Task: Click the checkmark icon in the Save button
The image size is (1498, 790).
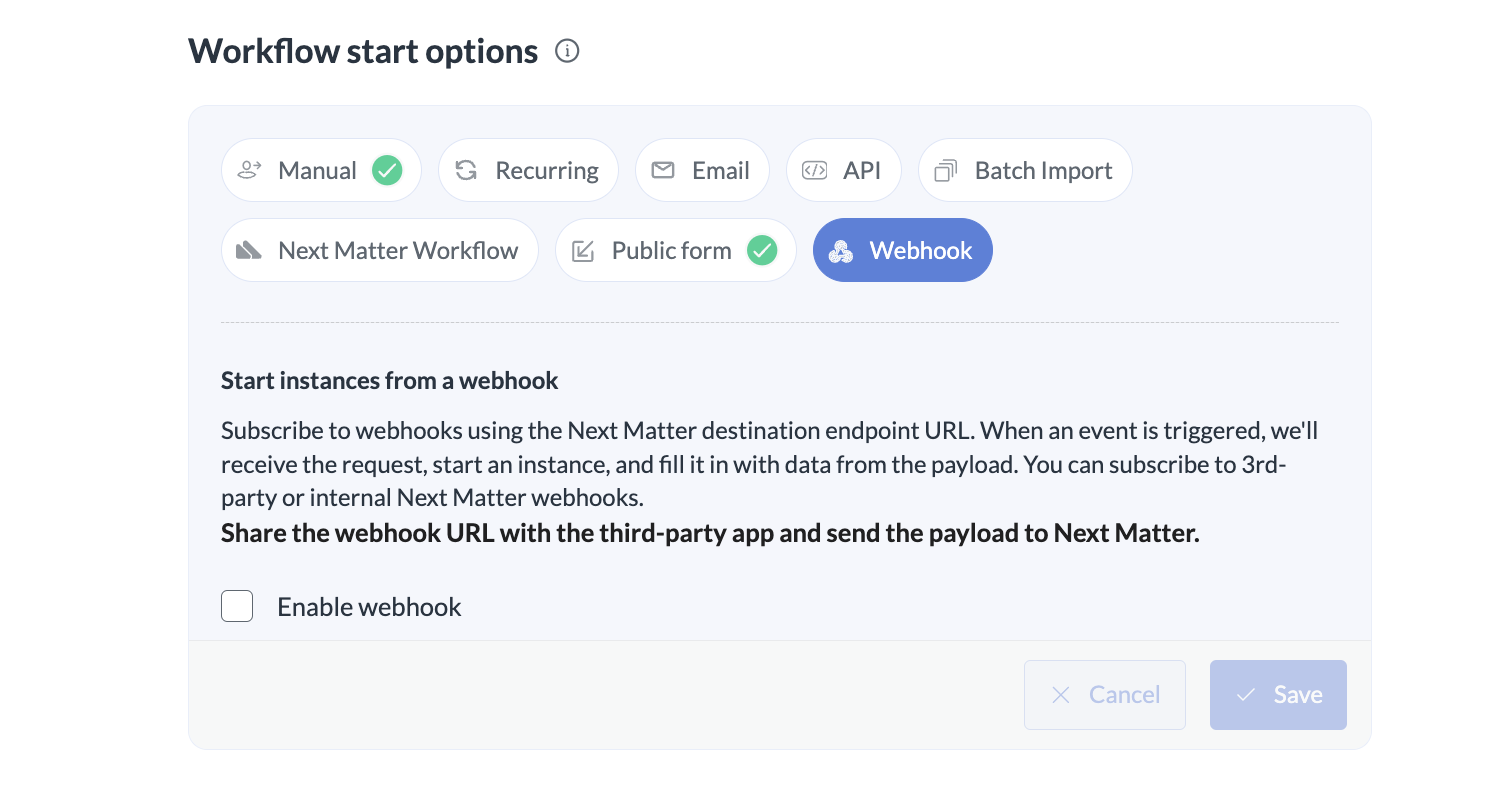Action: pos(1245,694)
